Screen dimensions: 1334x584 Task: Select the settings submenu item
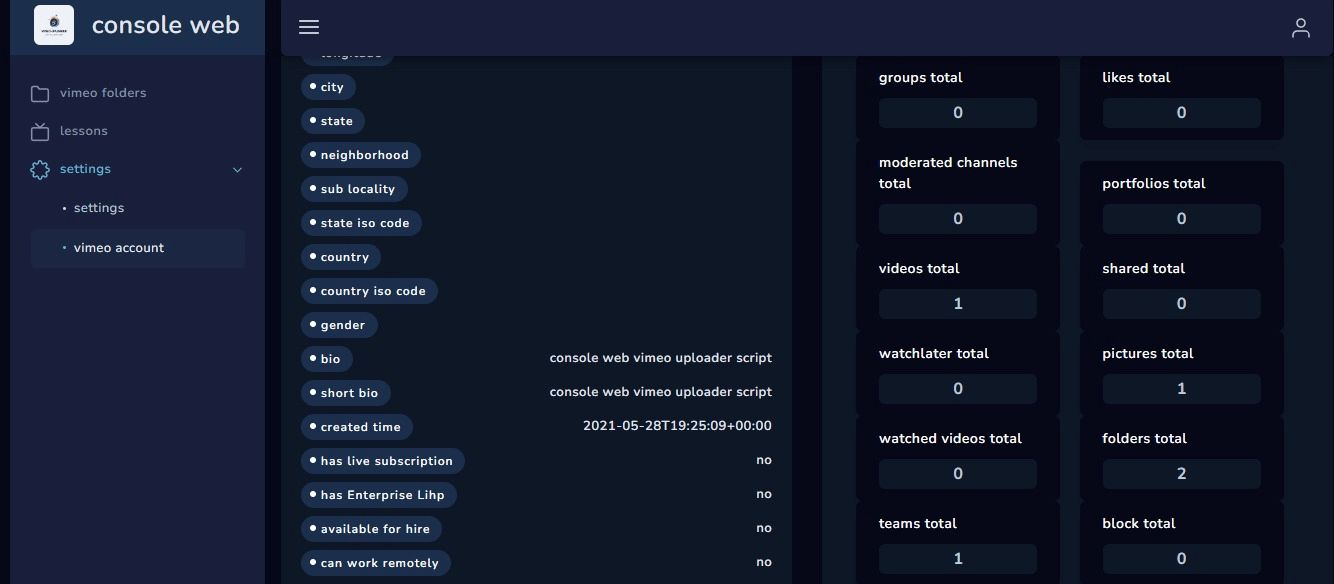pyautogui.click(x=99, y=208)
